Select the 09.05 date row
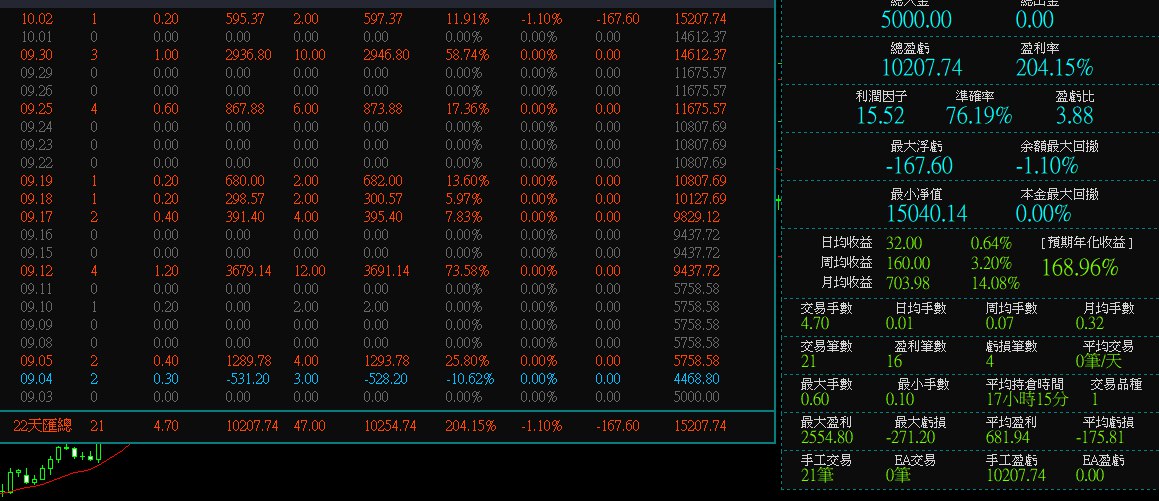Screen dimensions: 1159x501 (373, 361)
